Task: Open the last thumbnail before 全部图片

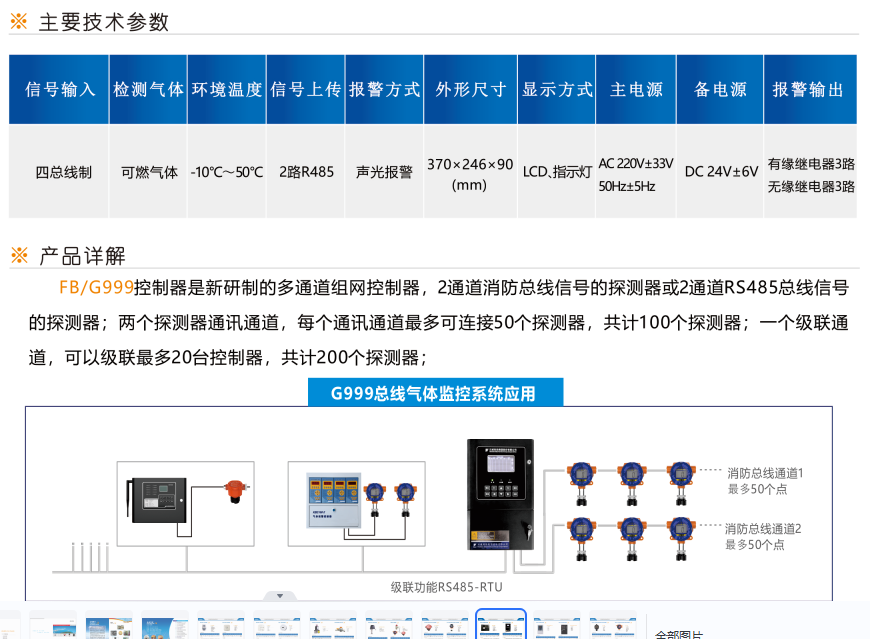Action: (612, 626)
